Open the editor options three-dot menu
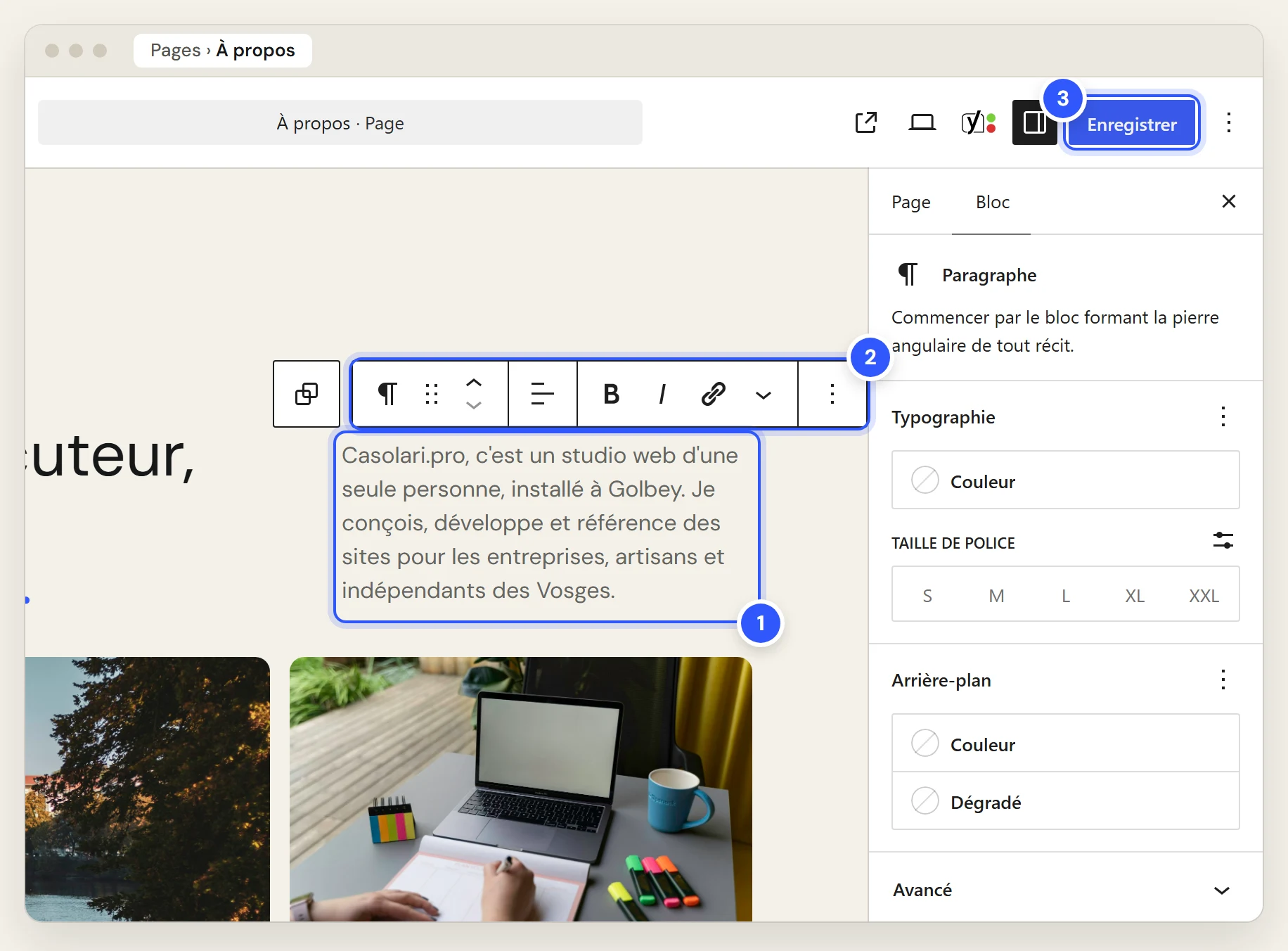This screenshot has width=1288, height=951. pyautogui.click(x=1229, y=122)
